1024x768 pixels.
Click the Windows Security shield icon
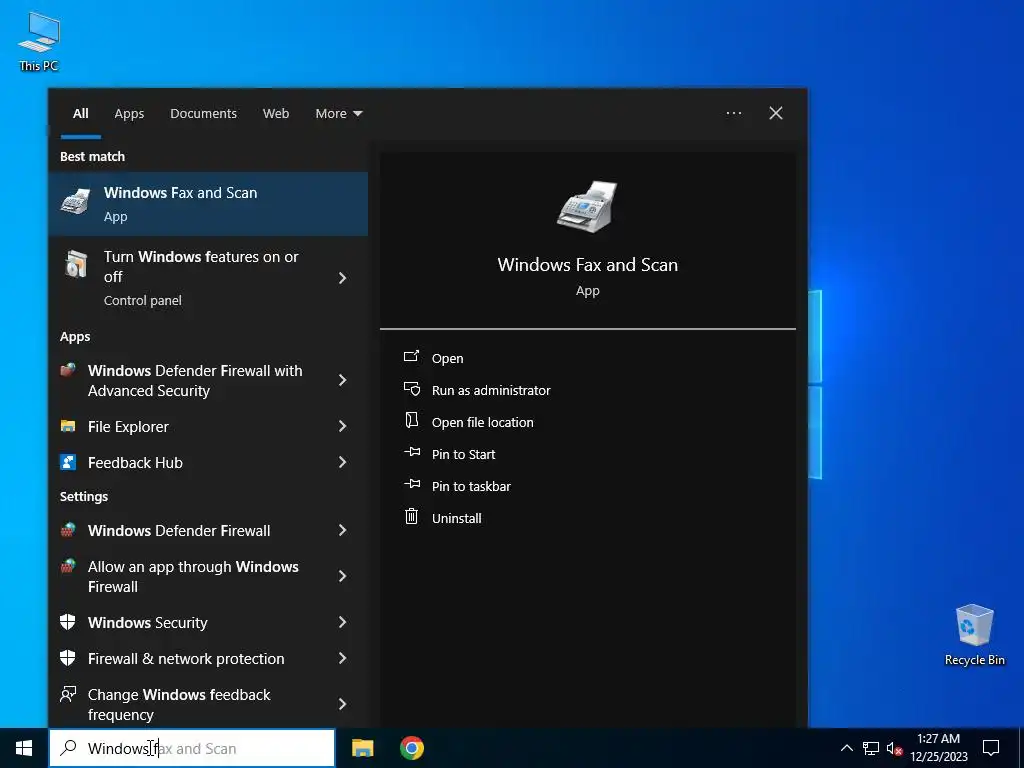point(68,622)
